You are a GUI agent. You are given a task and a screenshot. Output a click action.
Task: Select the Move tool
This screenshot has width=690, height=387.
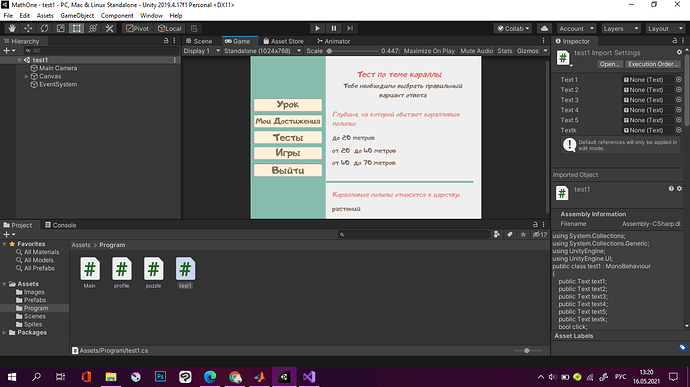pyautogui.click(x=28, y=29)
